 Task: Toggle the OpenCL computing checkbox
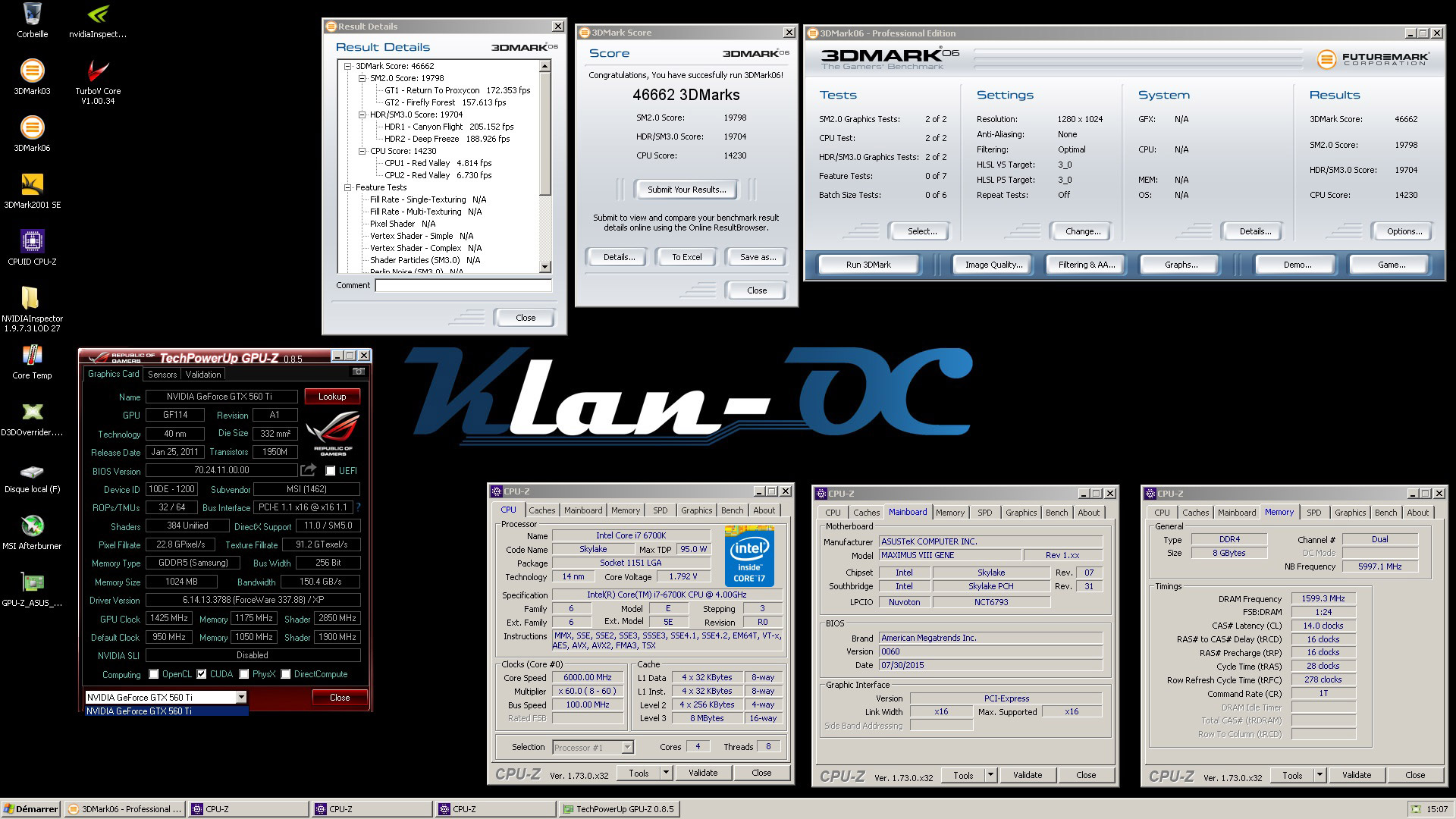point(154,674)
